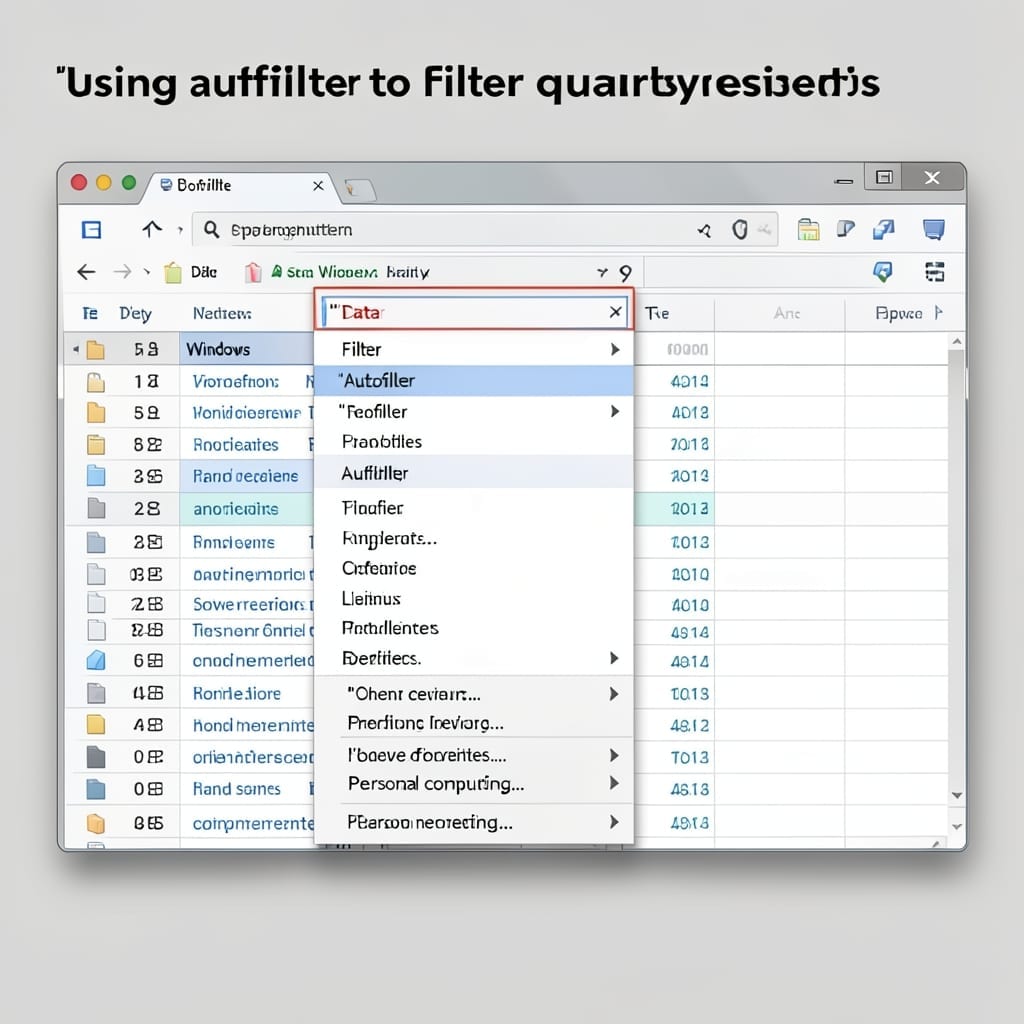
Task: Expand the PBaroo neorecting submenu arrow
Action: click(x=614, y=822)
